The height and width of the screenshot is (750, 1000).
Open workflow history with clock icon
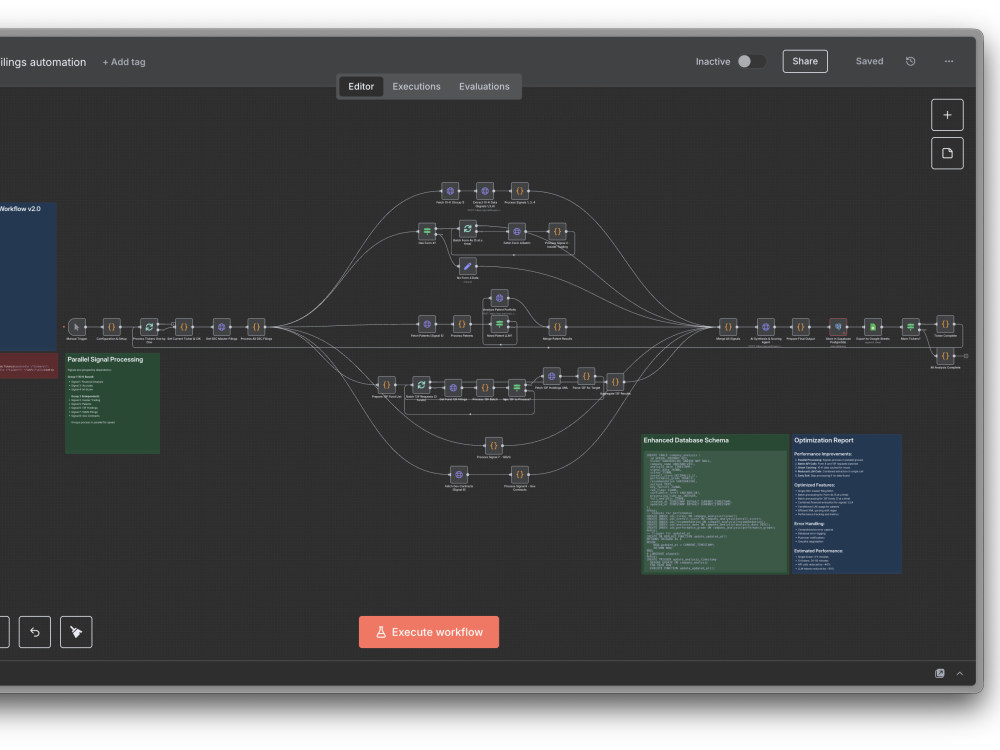[911, 61]
